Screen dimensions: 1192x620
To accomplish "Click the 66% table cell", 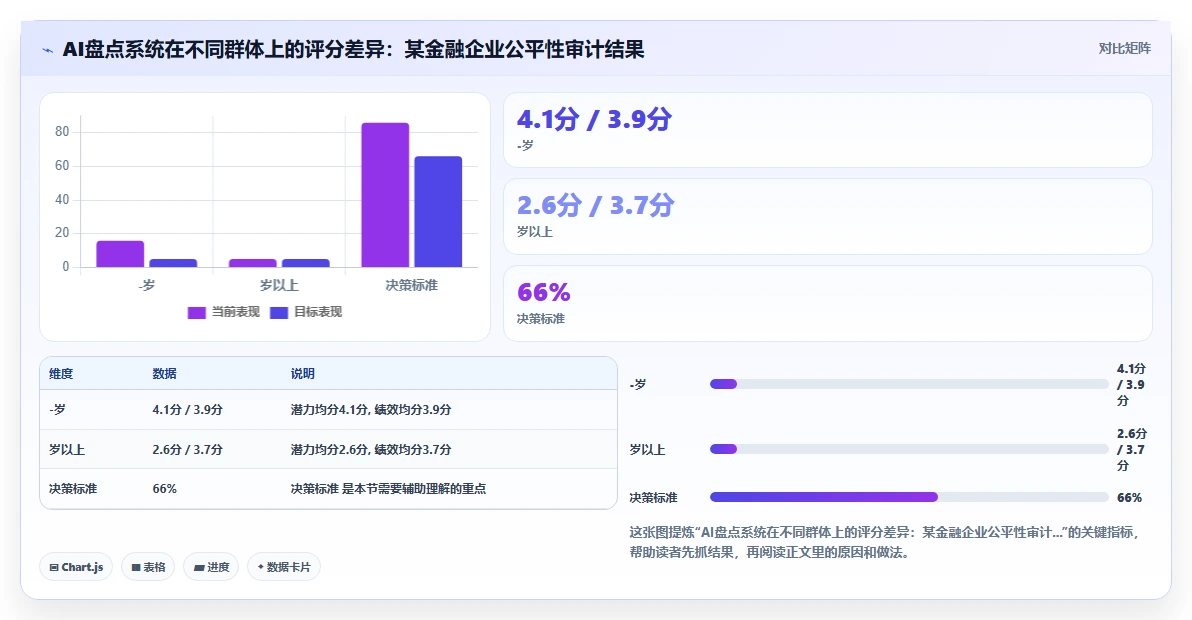I will tap(164, 489).
